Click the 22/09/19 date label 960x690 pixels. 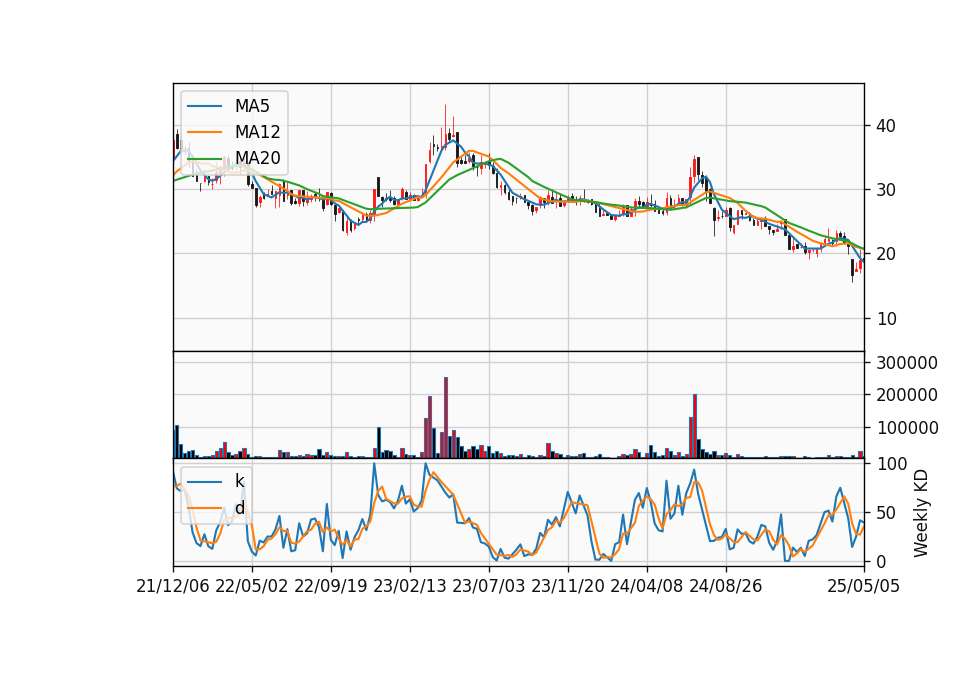tap(331, 586)
